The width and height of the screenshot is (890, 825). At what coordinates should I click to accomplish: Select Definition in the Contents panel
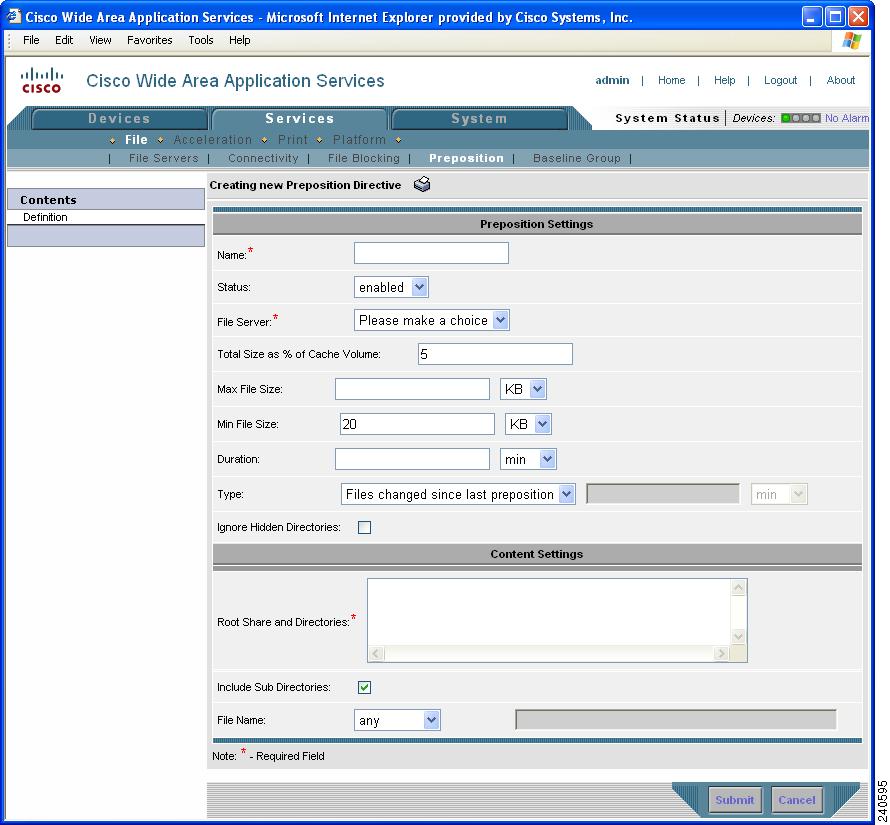[45, 217]
